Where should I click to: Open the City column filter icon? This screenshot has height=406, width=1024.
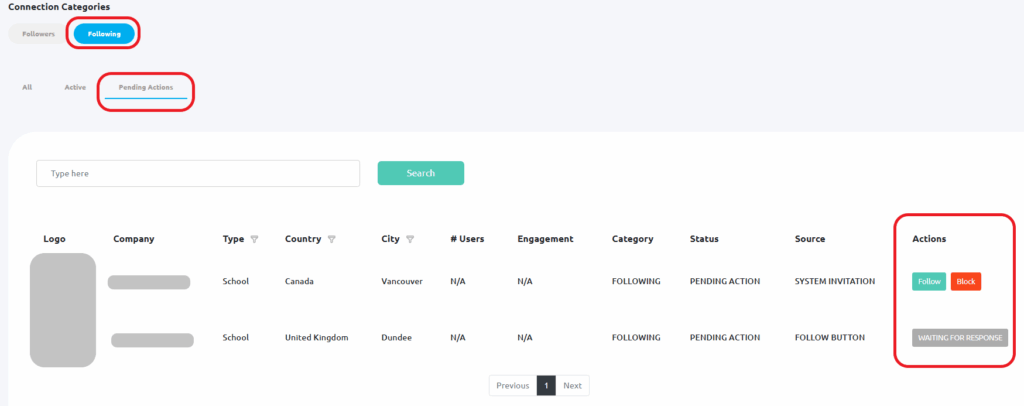(410, 239)
